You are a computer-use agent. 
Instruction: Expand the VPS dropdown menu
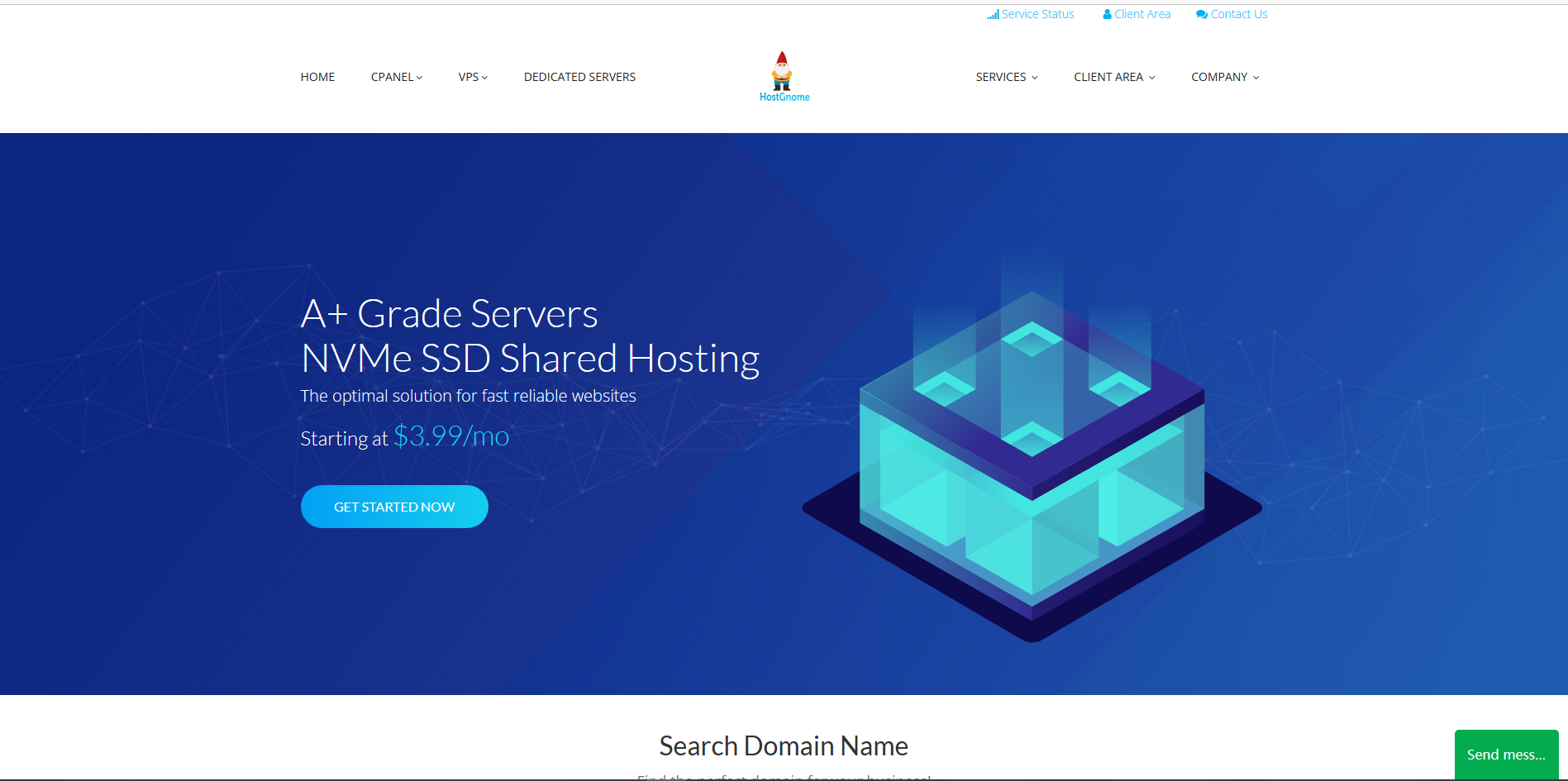coord(473,77)
